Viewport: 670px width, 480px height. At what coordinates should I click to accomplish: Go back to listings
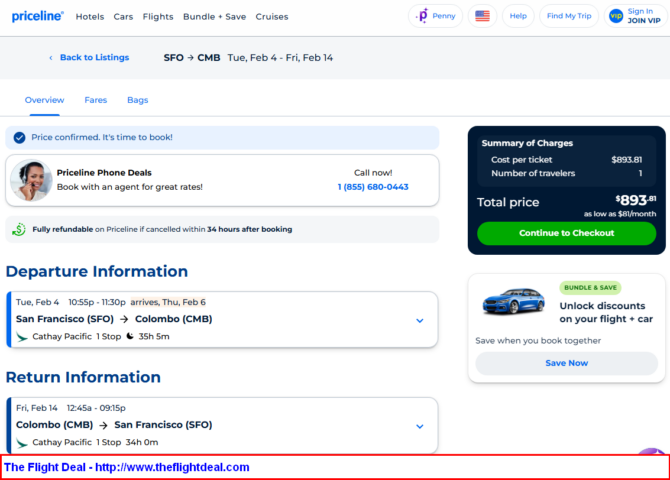pos(89,58)
